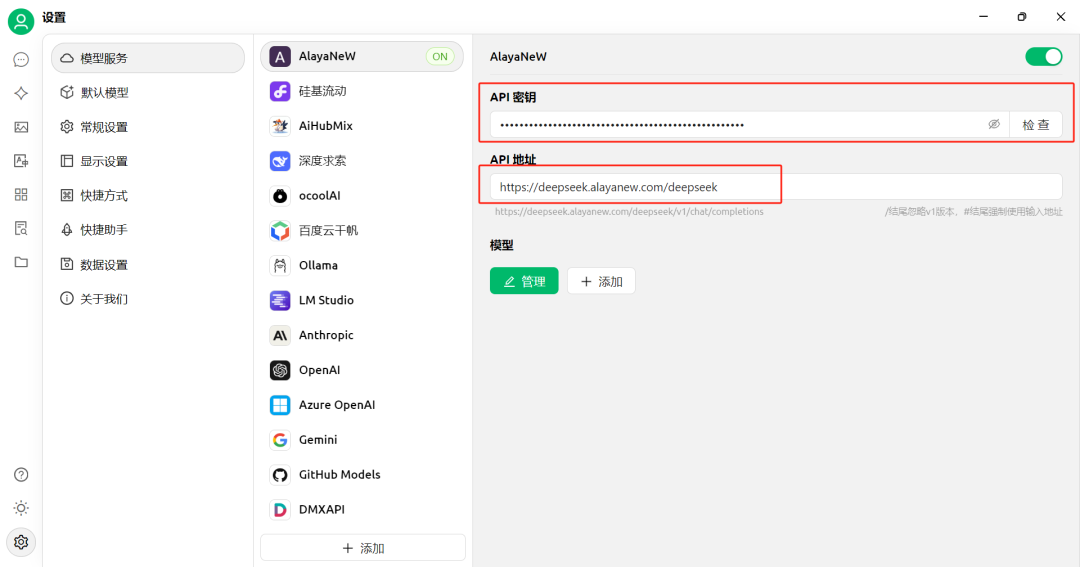The width and height of the screenshot is (1080, 567).
Task: Click the help question mark icon
Action: (21, 475)
